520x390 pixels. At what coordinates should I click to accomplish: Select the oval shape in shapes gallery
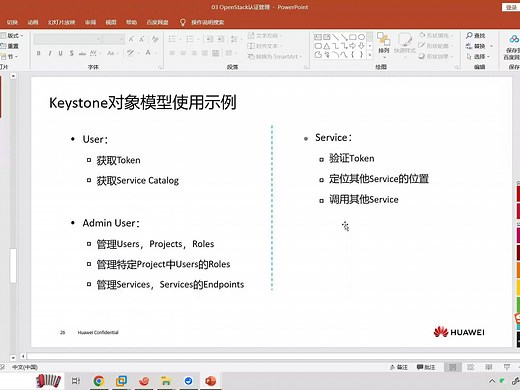(361, 37)
